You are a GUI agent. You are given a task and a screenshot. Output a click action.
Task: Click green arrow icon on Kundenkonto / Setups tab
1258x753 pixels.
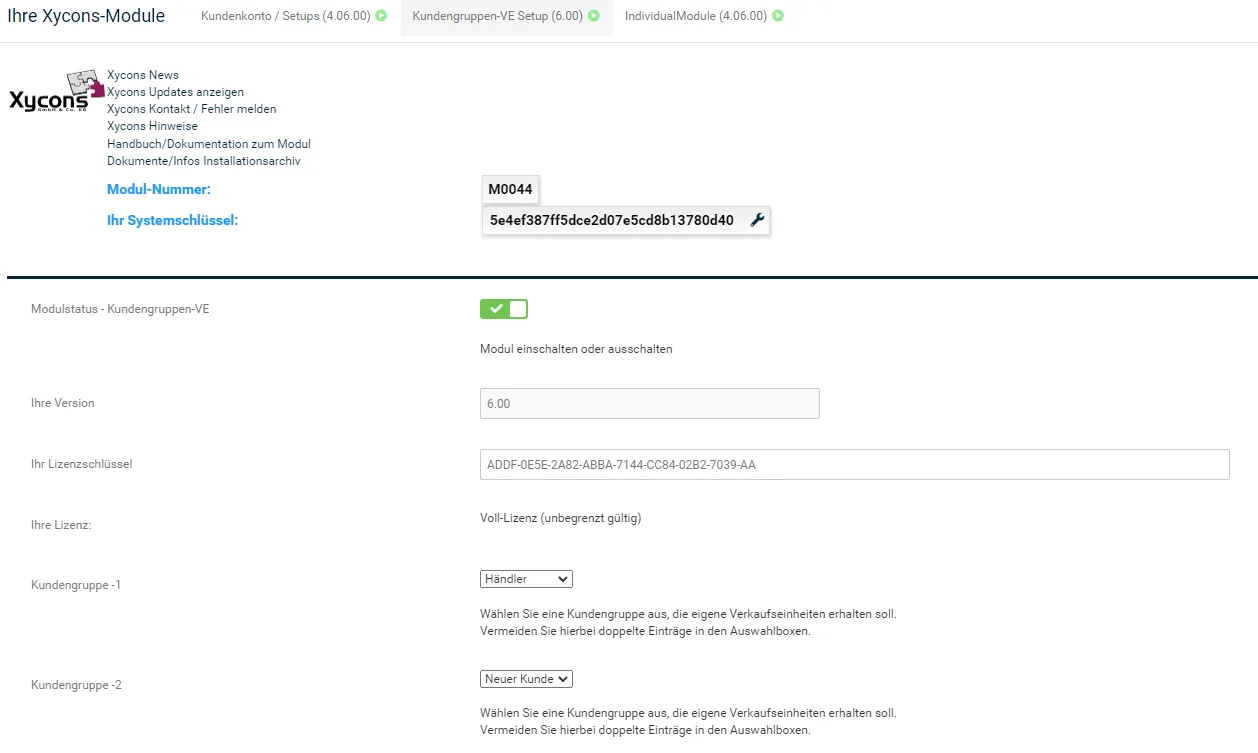[381, 16]
